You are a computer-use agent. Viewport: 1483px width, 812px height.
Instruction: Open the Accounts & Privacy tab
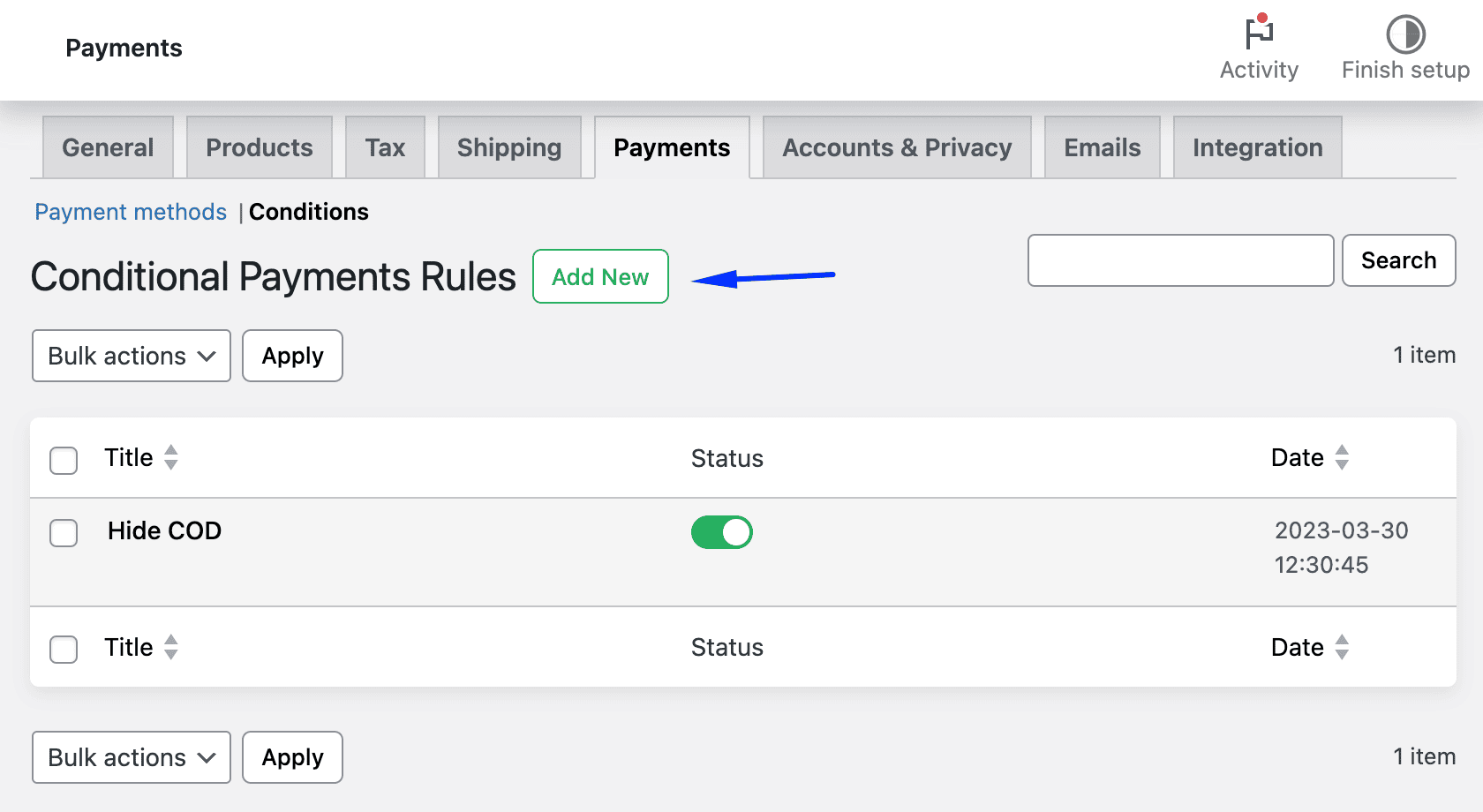point(897,147)
